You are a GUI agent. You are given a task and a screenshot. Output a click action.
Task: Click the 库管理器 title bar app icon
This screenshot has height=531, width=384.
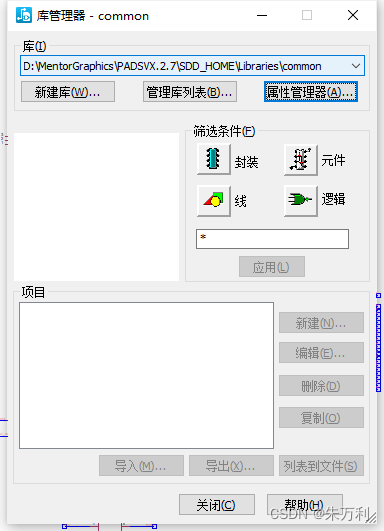[x=24, y=16]
